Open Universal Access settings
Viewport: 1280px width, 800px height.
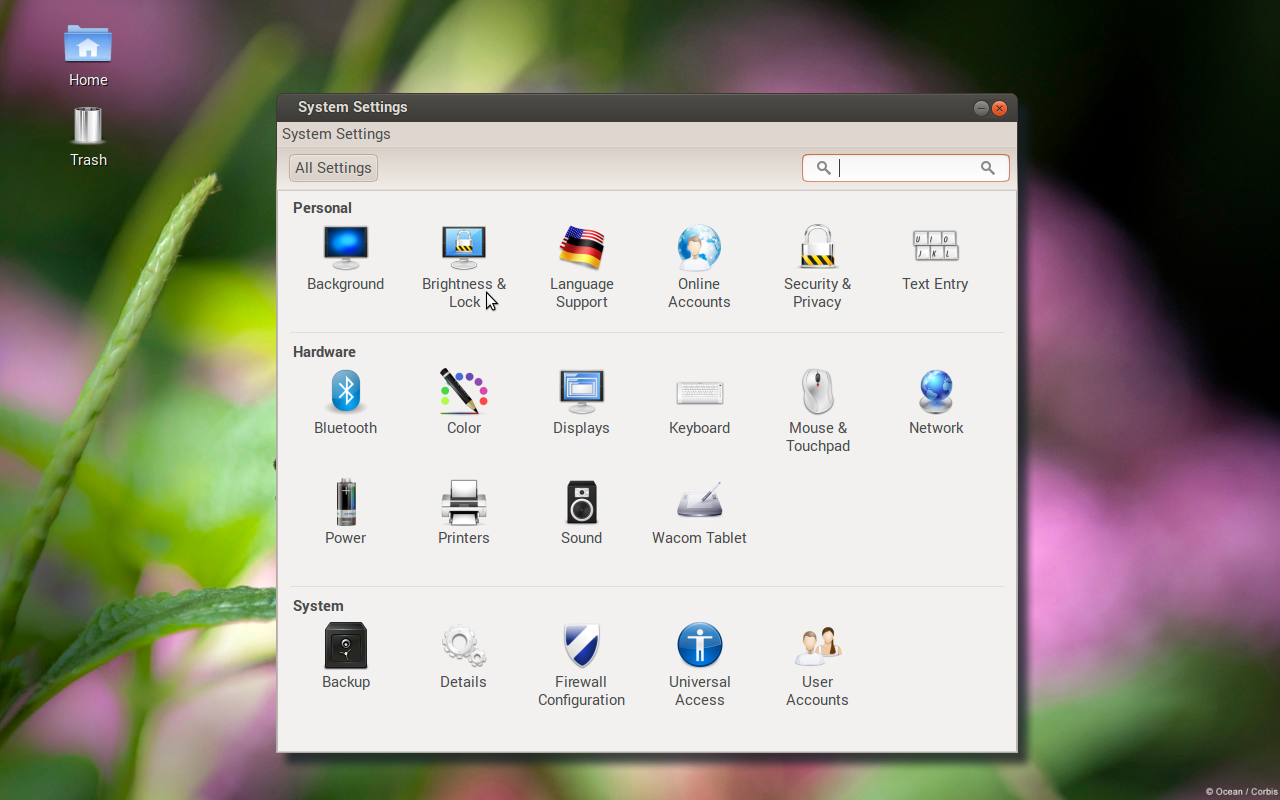click(x=699, y=646)
